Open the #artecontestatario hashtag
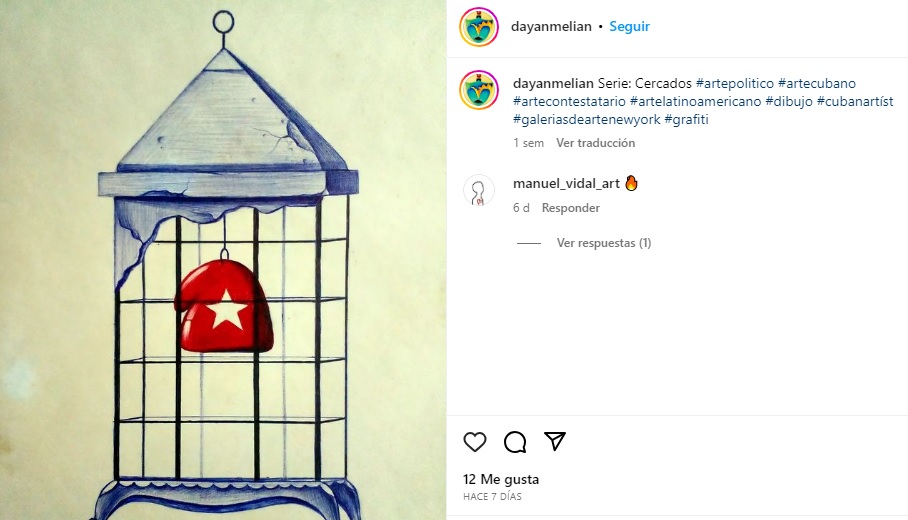908x520 pixels. point(569,101)
